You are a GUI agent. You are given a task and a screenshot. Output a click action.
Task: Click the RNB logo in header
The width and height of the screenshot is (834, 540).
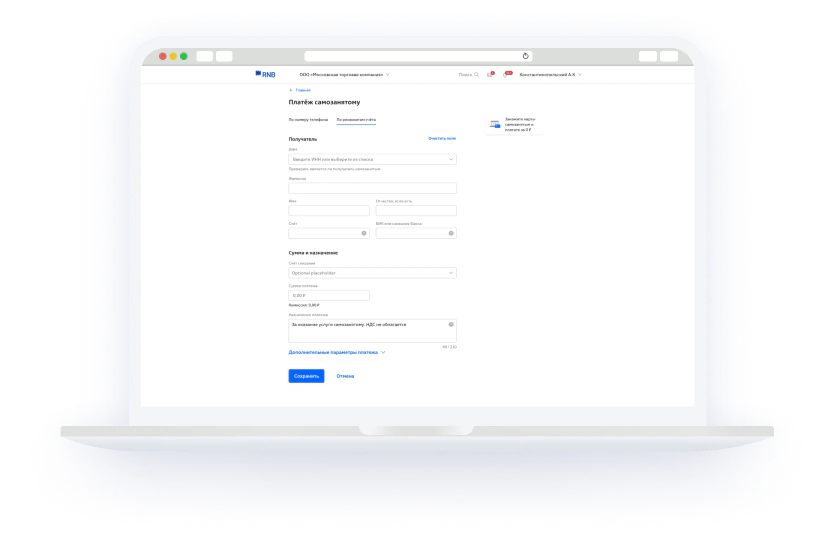click(x=265, y=74)
